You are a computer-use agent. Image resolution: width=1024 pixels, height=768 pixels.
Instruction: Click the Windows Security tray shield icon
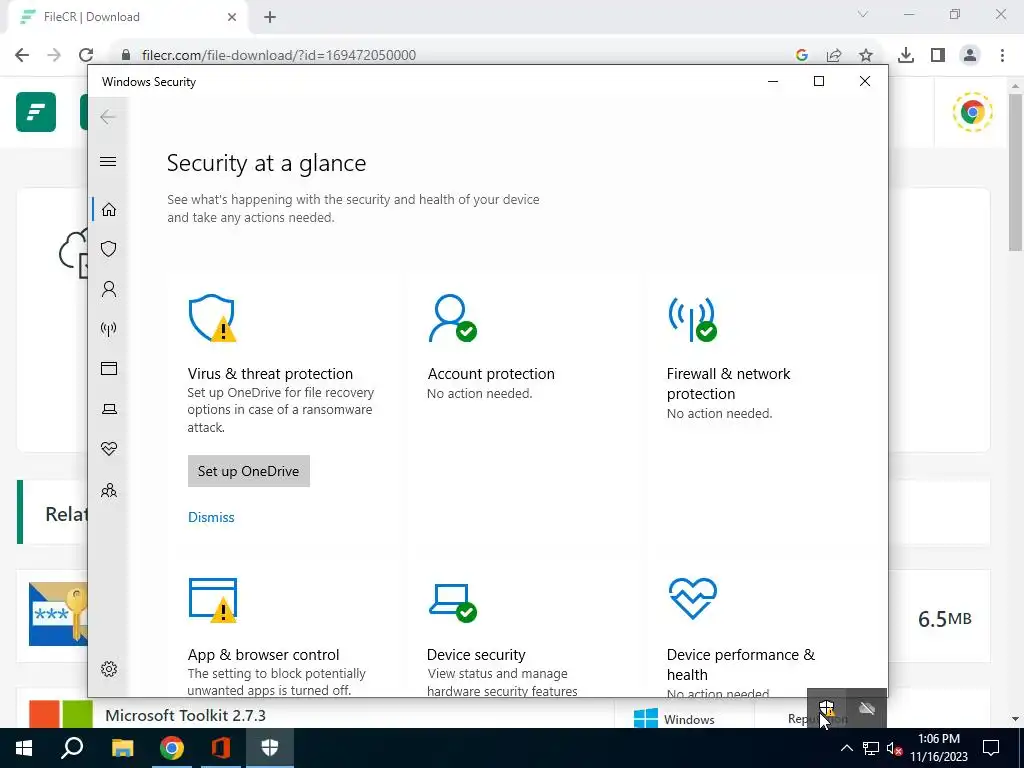(x=827, y=709)
